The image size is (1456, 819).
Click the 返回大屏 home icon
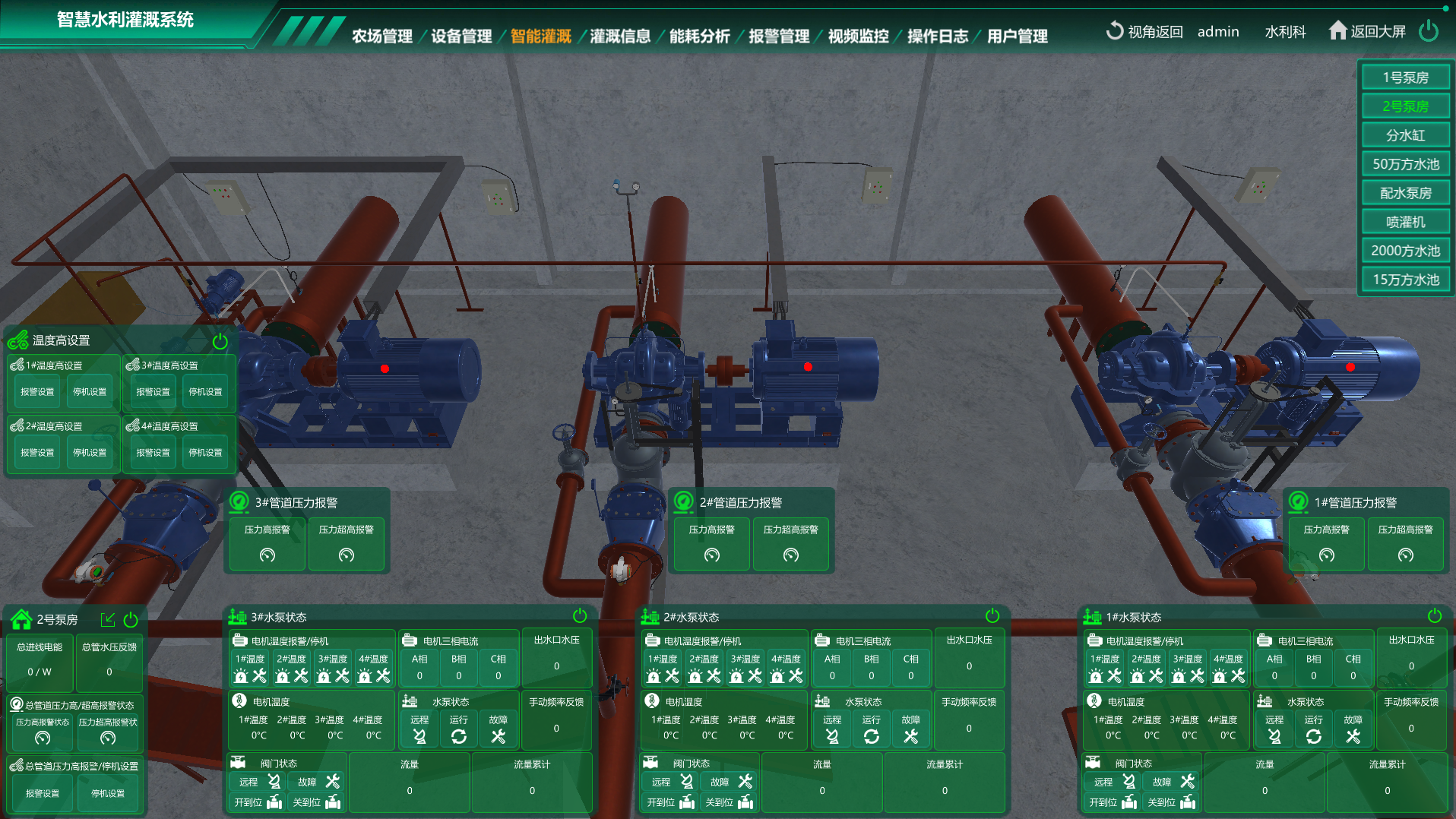click(x=1337, y=30)
